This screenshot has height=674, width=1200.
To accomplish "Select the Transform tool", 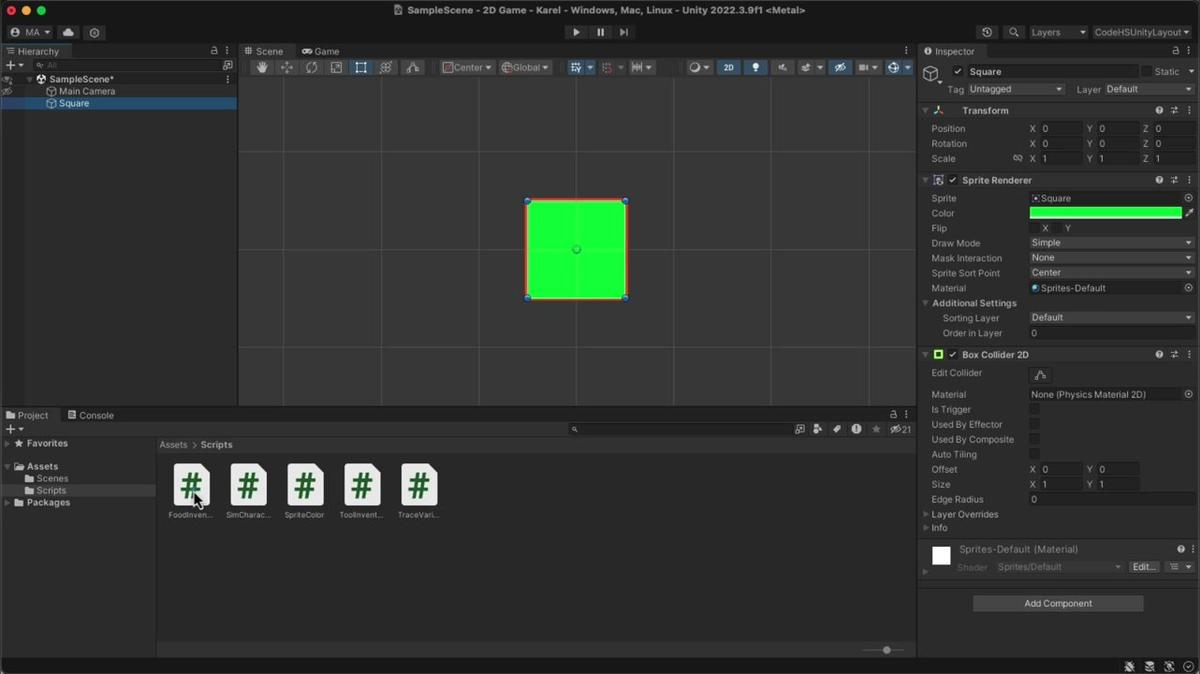I will [x=386, y=67].
